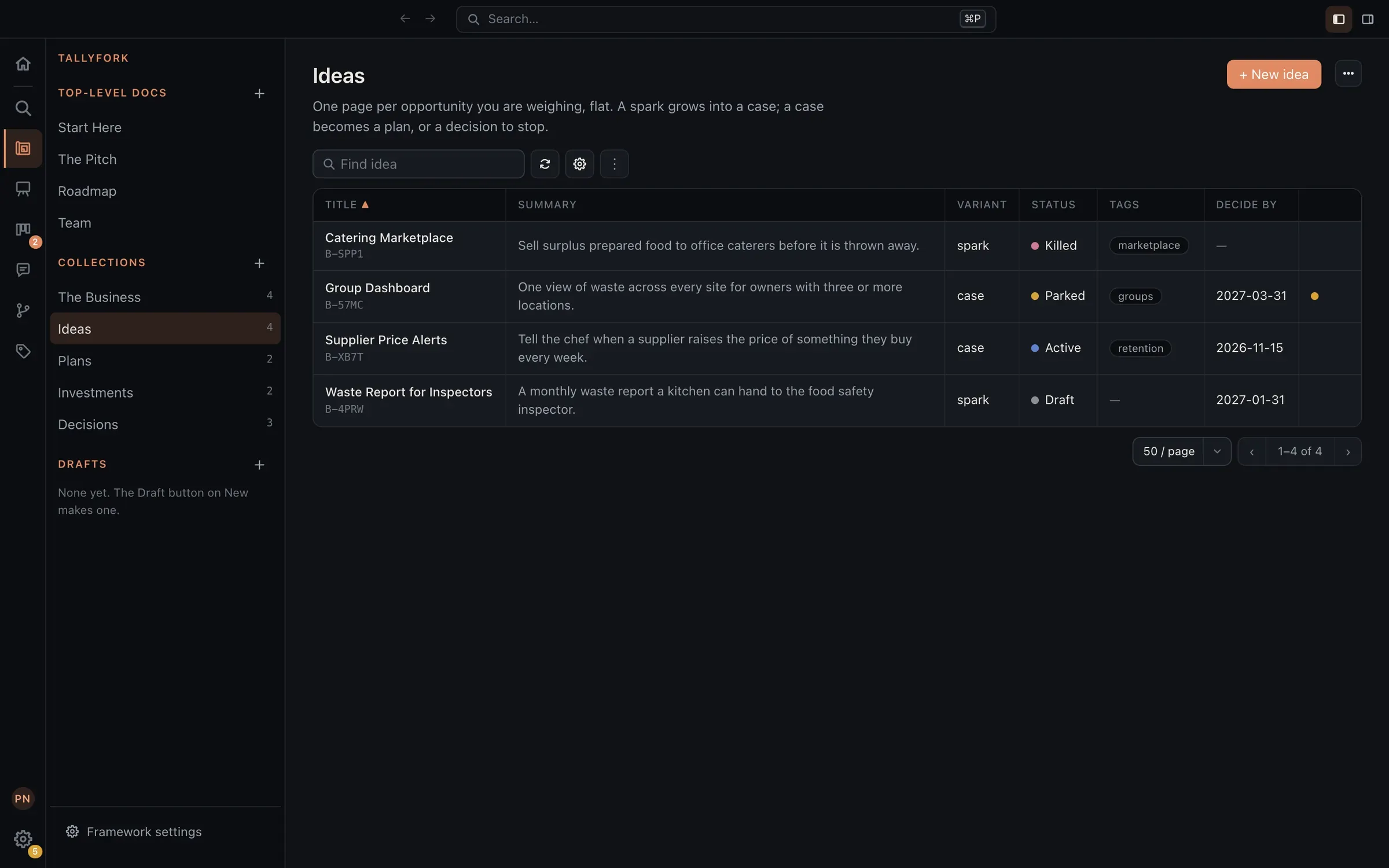1389x868 pixels.
Task: Select the Ideas collection
Action: click(x=165, y=329)
